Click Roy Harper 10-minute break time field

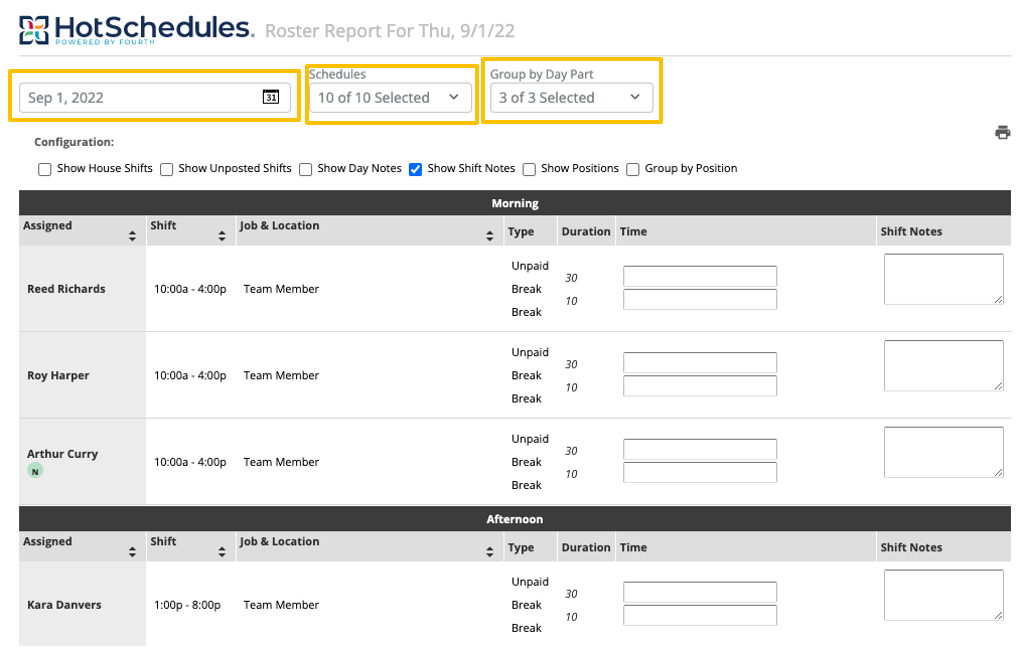700,386
